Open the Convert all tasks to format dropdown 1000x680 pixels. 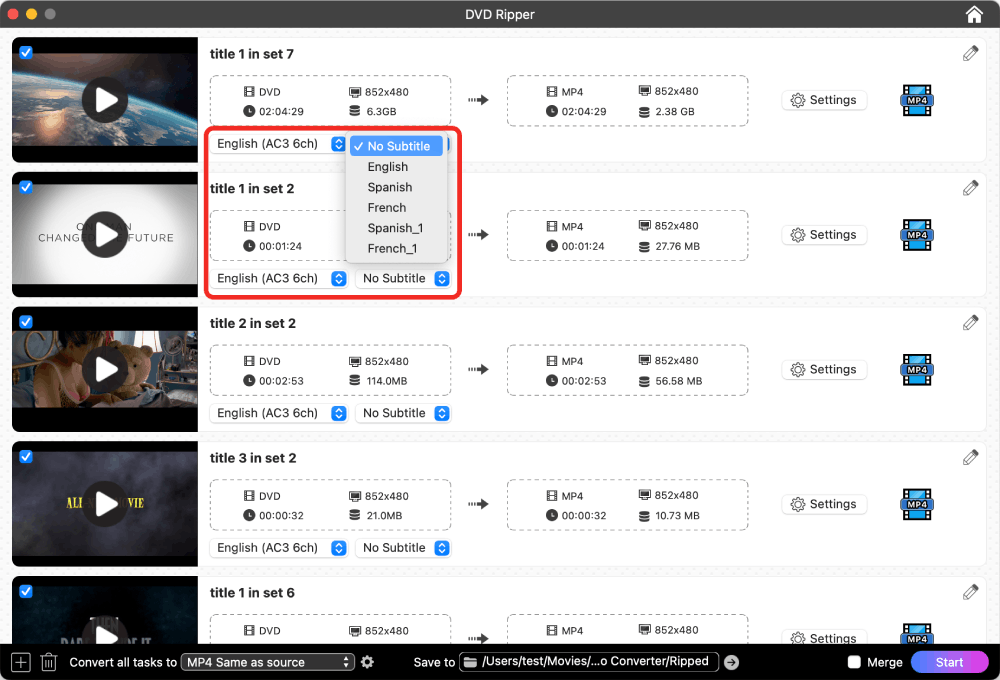(x=267, y=661)
